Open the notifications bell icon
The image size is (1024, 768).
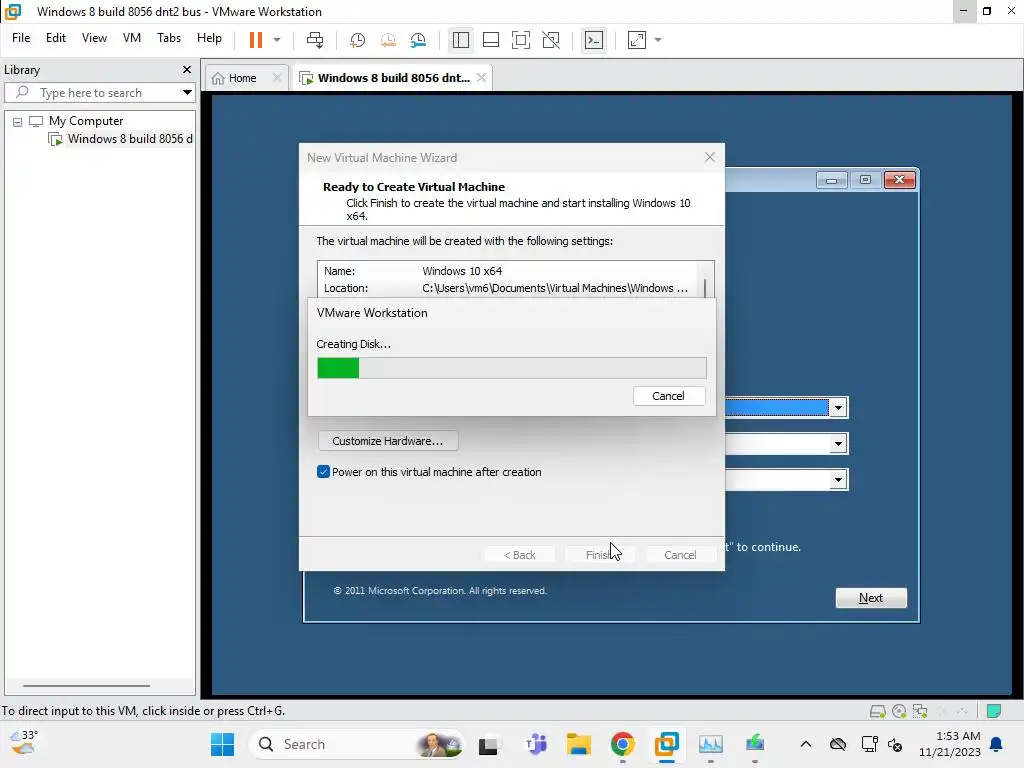(997, 744)
